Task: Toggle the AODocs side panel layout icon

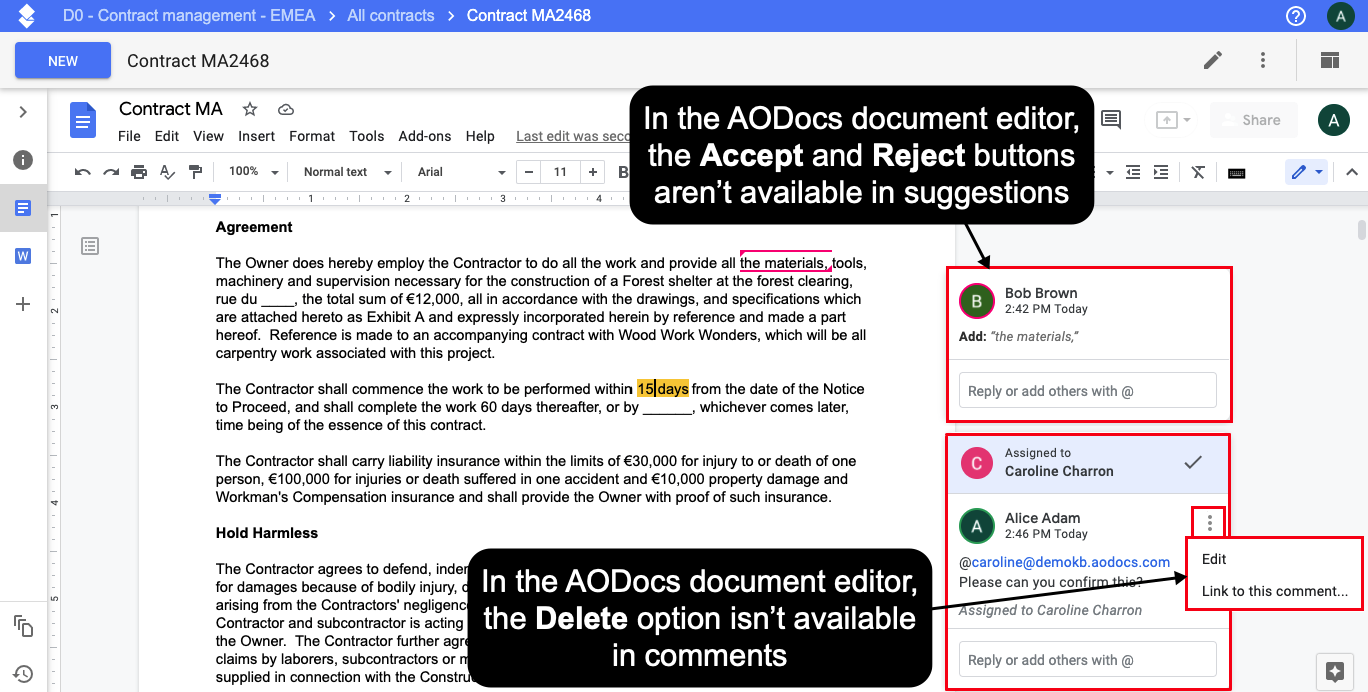Action: [x=1329, y=60]
